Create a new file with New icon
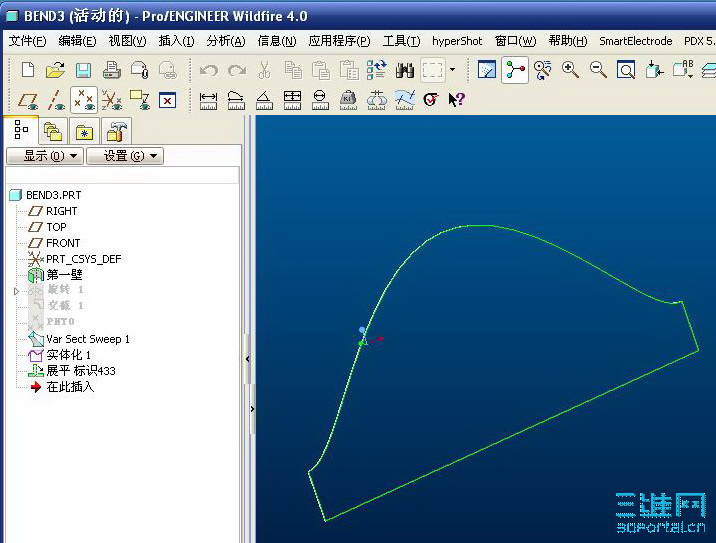The height and width of the screenshot is (543, 716). 28,70
